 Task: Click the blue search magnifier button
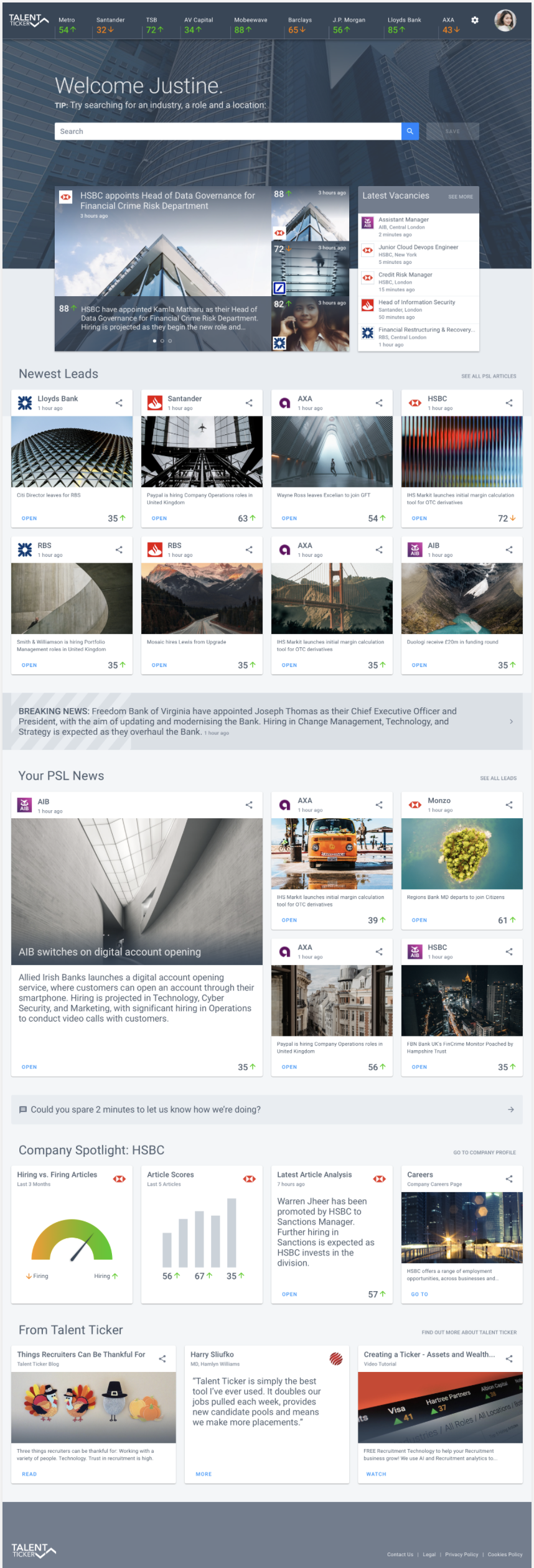410,131
